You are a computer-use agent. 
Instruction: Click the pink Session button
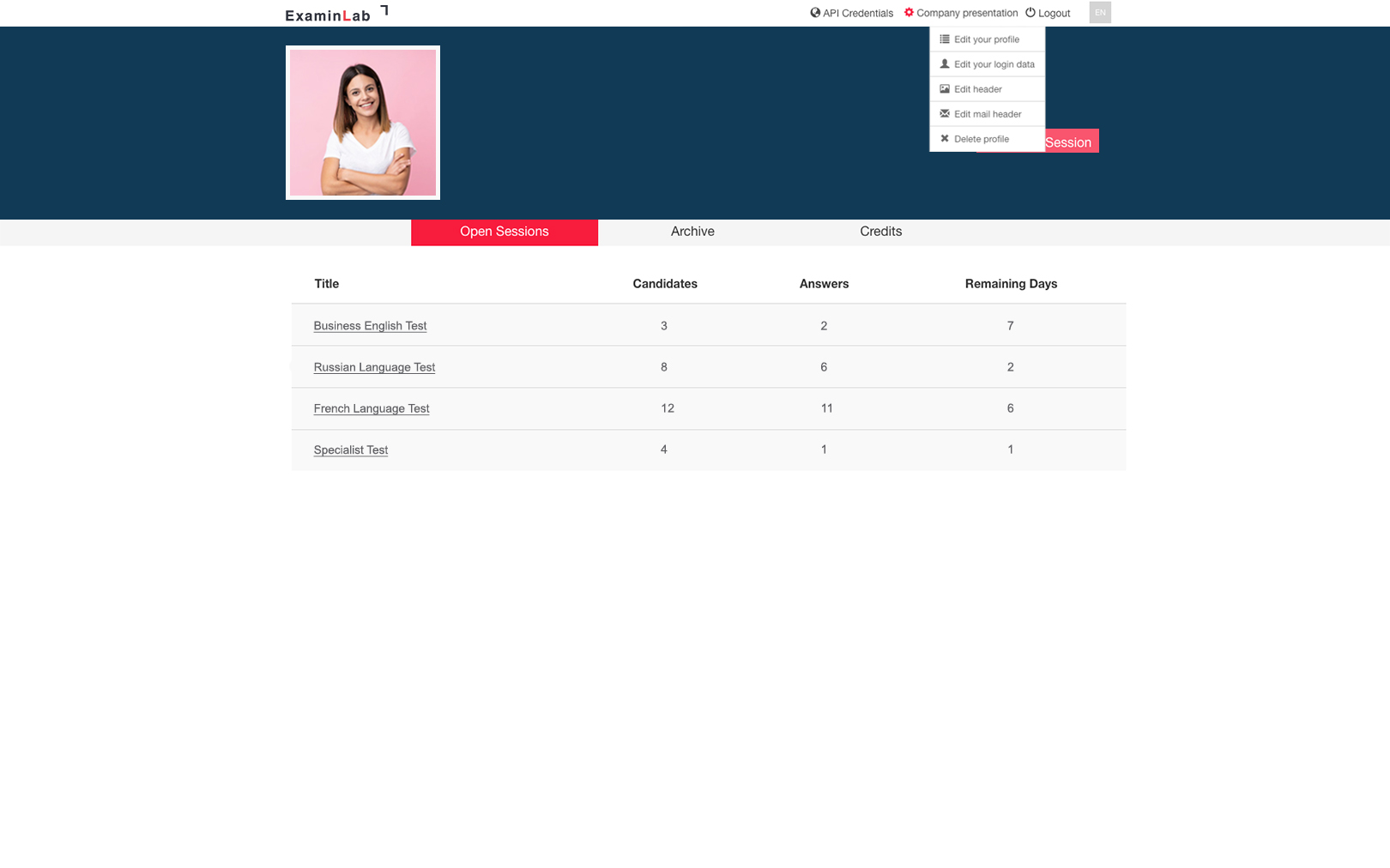click(1071, 142)
